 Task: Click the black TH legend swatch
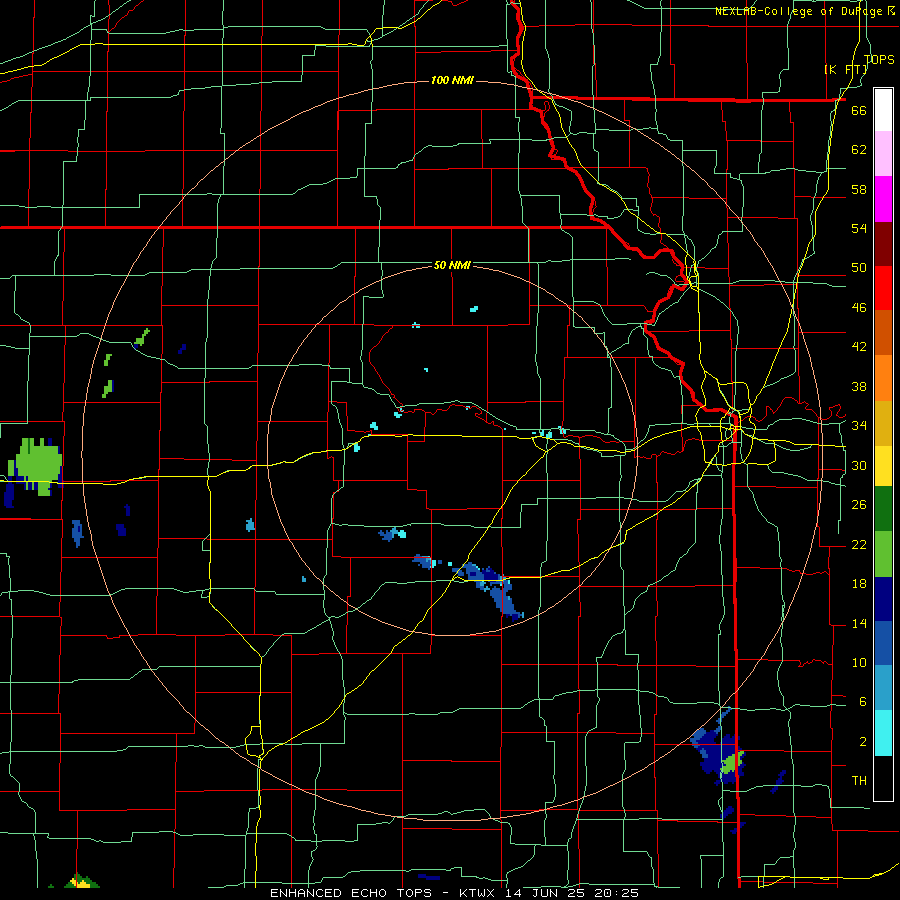pyautogui.click(x=883, y=778)
